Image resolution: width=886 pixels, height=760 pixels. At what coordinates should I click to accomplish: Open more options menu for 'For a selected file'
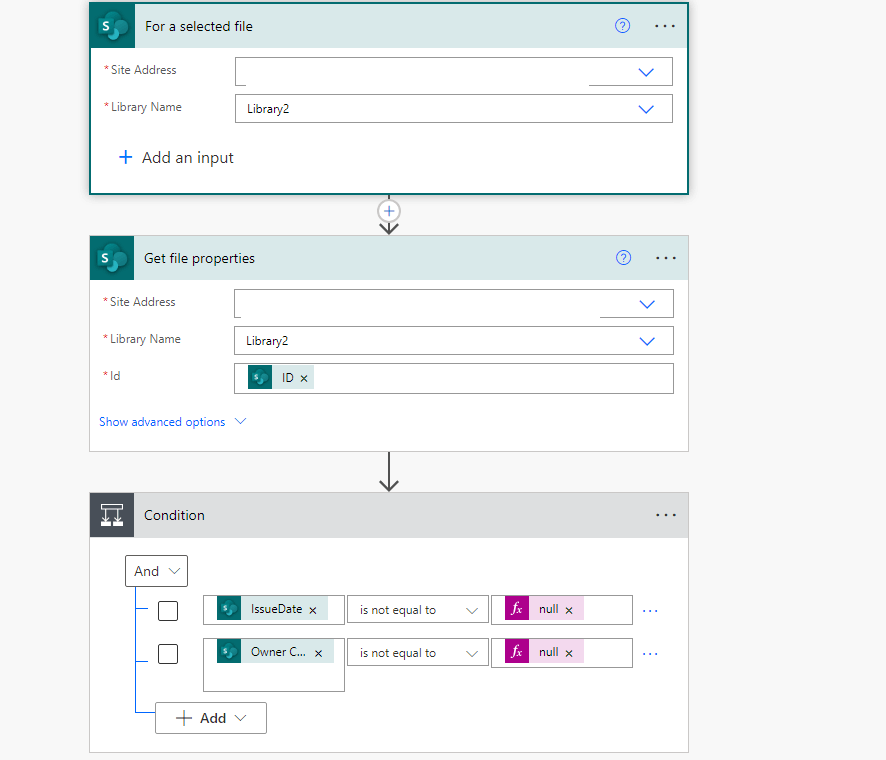coord(664,26)
